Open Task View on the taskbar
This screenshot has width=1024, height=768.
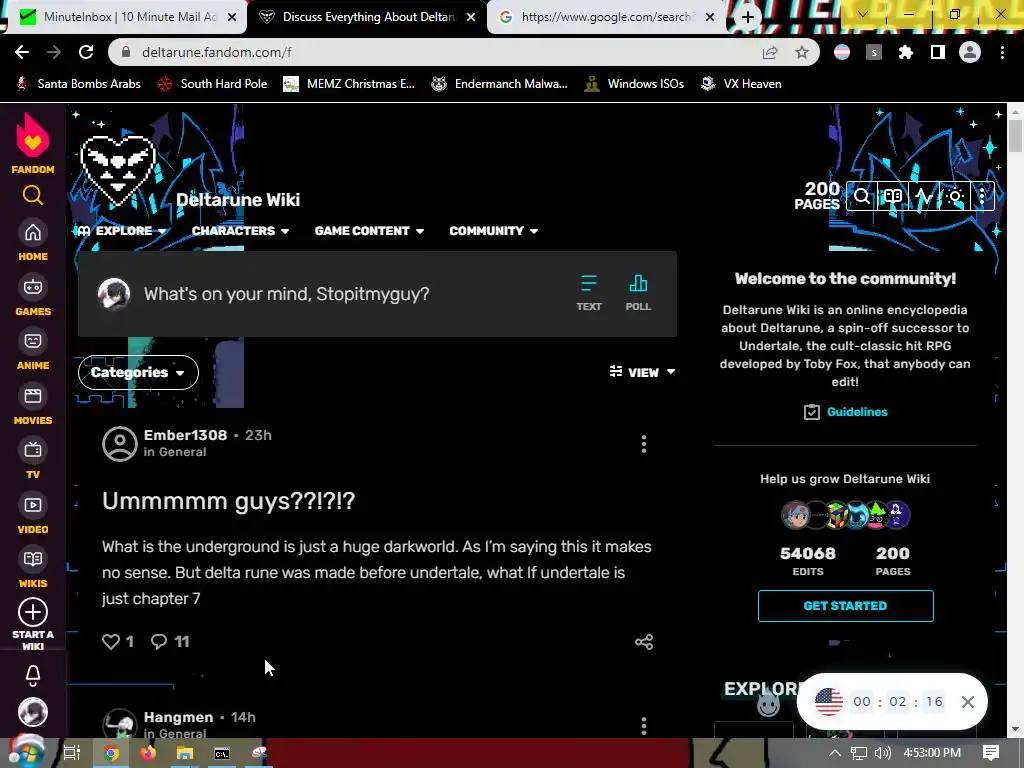[71, 753]
